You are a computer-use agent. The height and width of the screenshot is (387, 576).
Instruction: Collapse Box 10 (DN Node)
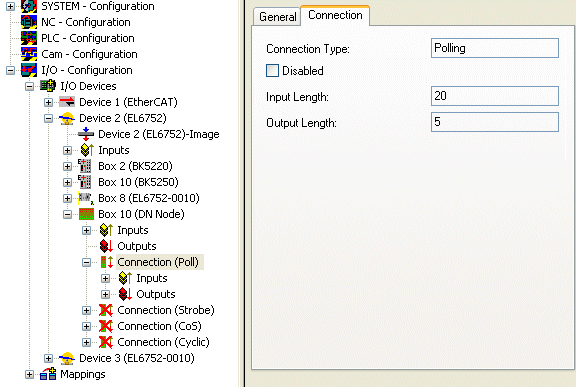click(x=67, y=214)
